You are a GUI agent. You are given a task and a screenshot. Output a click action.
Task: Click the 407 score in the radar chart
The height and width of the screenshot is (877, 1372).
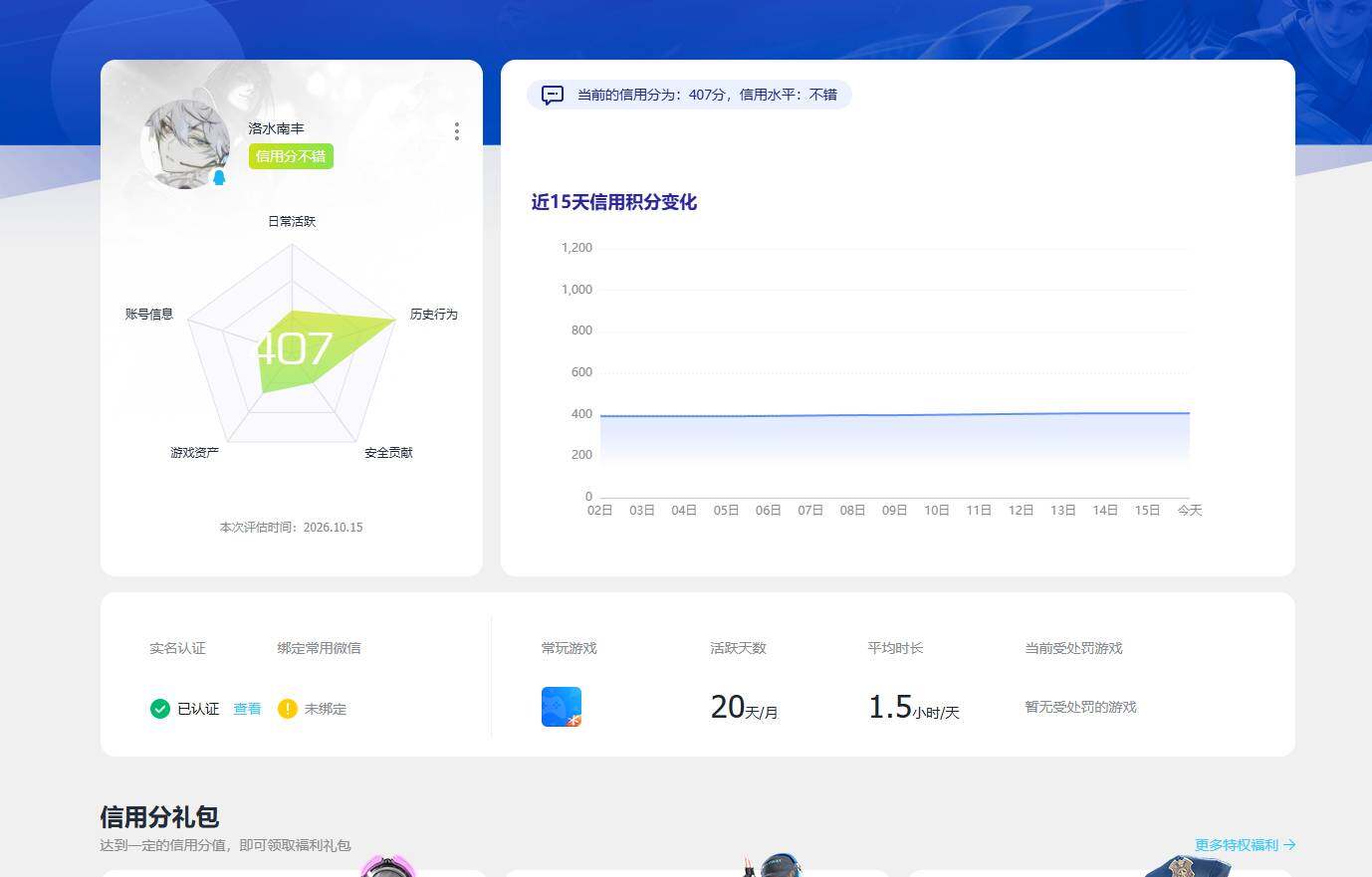pos(294,348)
